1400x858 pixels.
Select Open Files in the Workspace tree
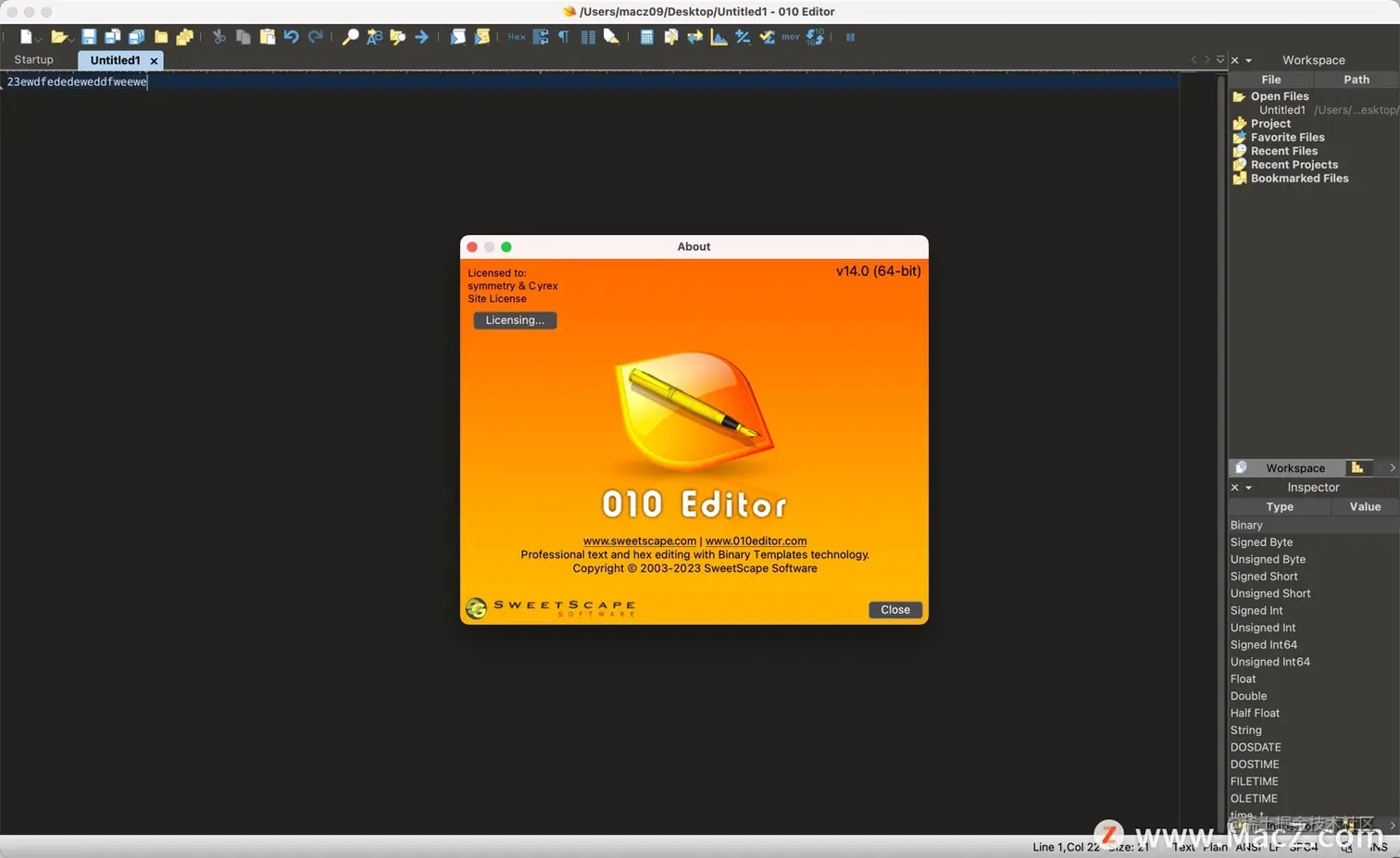[1280, 96]
